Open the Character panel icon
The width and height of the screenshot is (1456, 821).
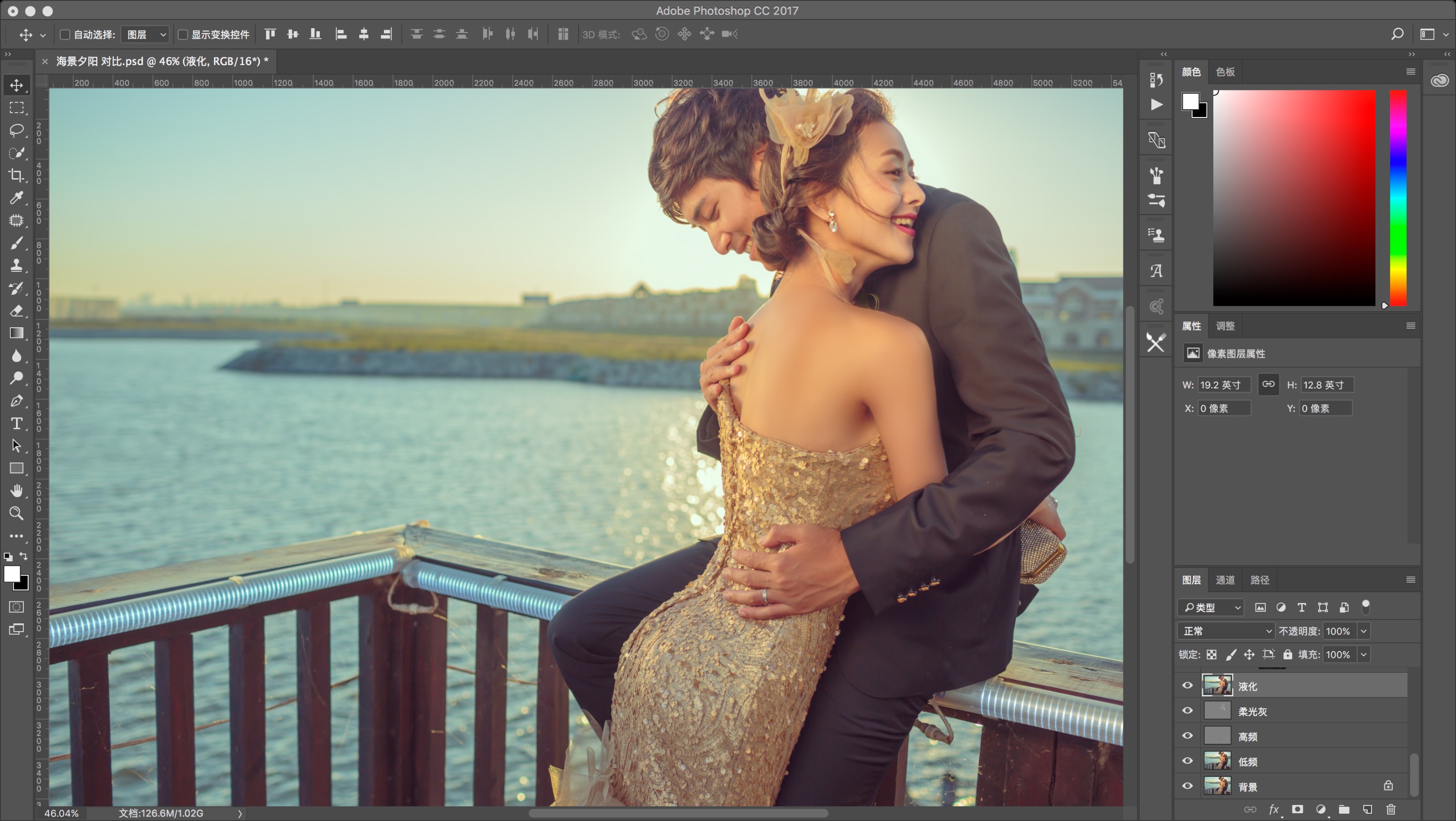[x=1157, y=271]
